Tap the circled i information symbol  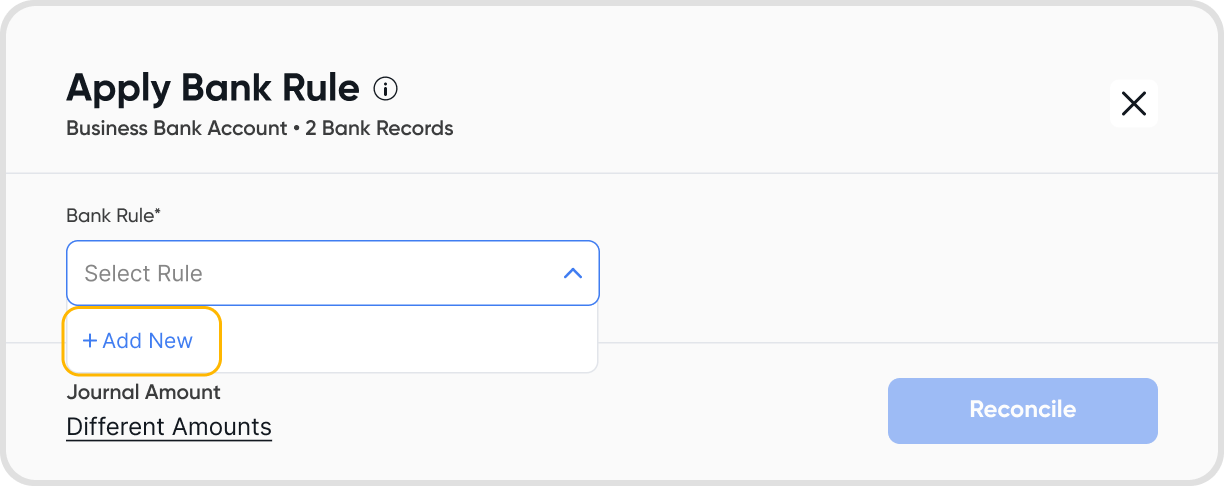click(x=386, y=89)
